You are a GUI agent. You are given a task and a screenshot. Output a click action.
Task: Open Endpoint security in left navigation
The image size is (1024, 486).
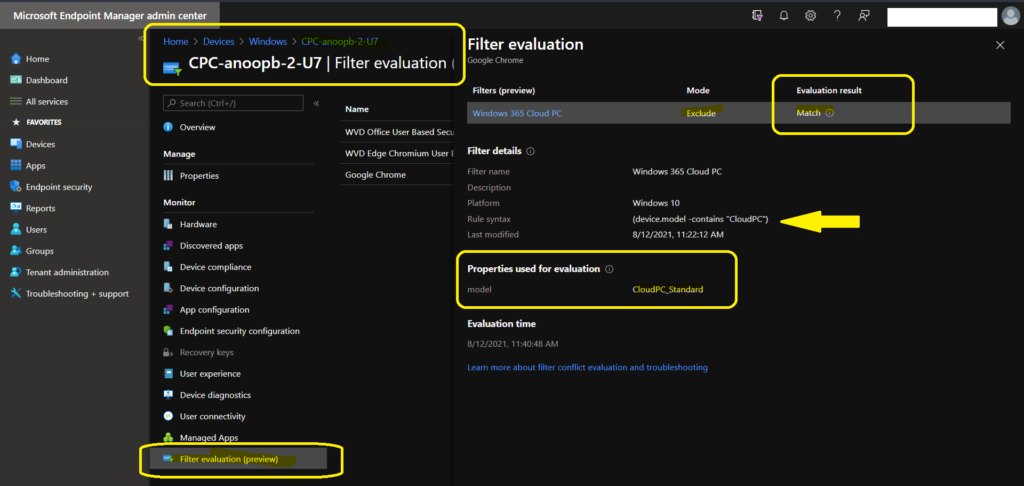point(59,187)
